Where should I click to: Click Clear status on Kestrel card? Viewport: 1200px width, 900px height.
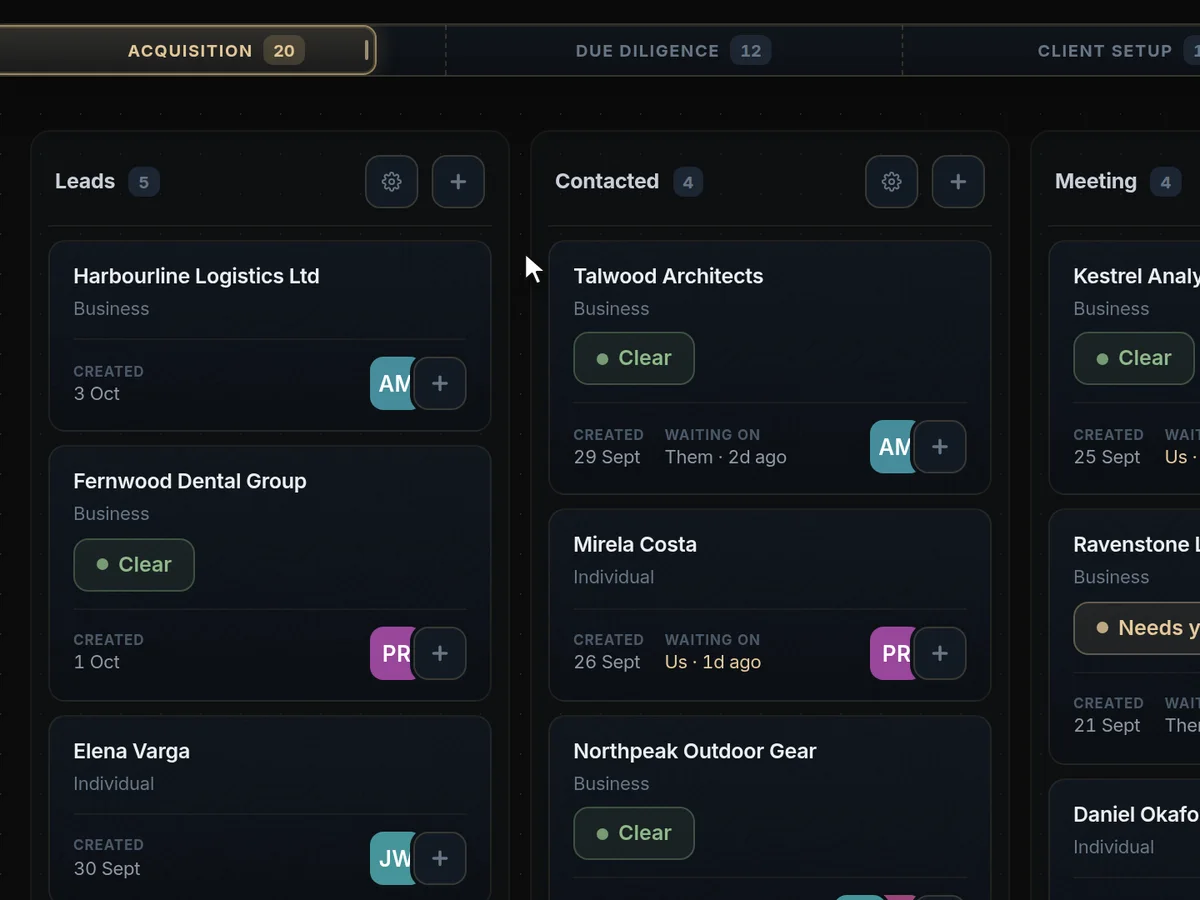tap(1134, 358)
